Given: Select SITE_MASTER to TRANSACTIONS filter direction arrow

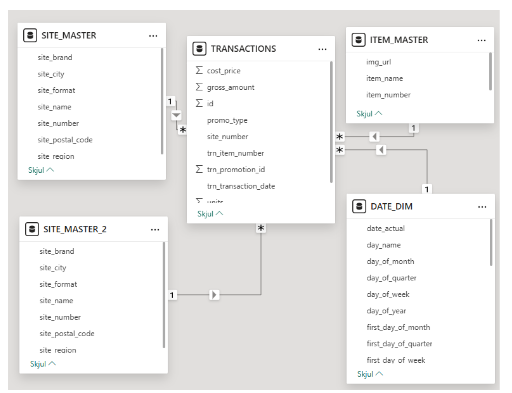Looking at the screenshot, I should (176, 115).
